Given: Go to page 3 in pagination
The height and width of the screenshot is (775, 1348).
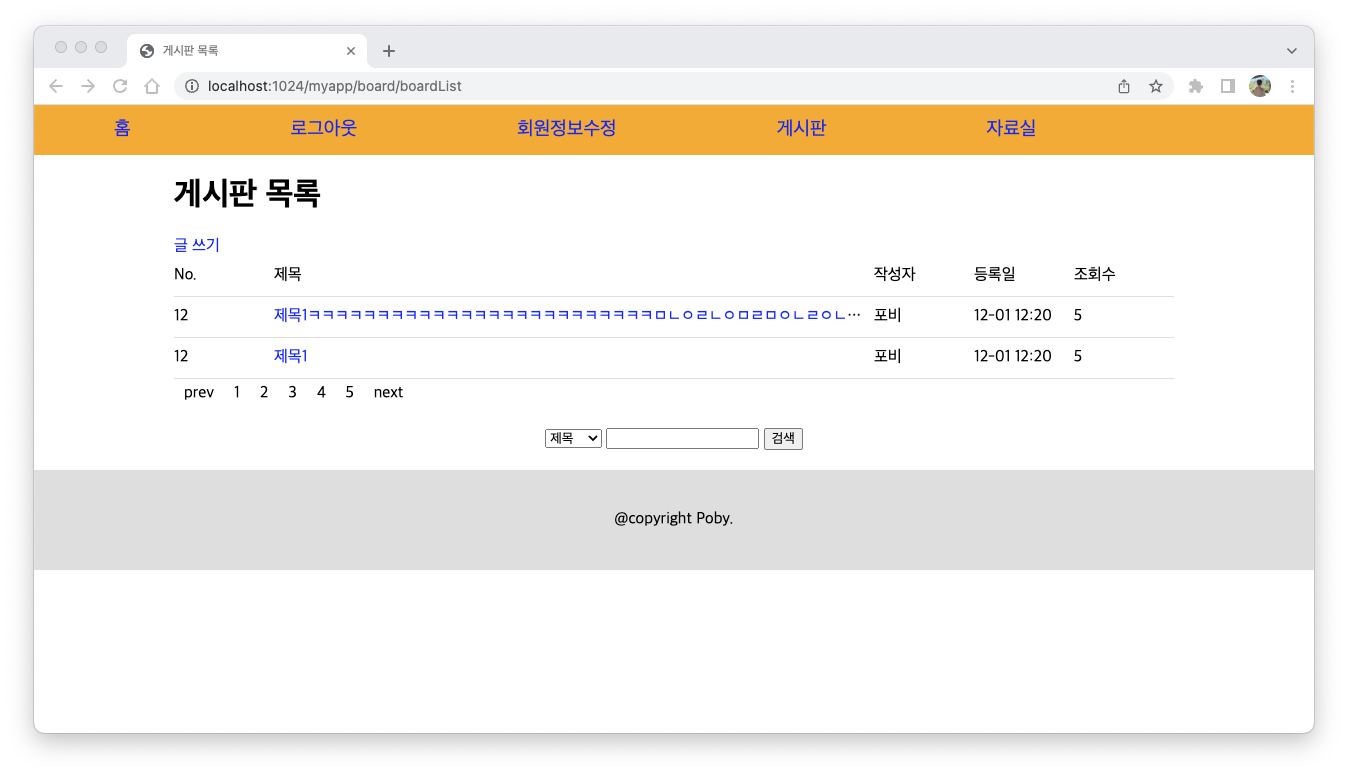Looking at the screenshot, I should pos(292,392).
